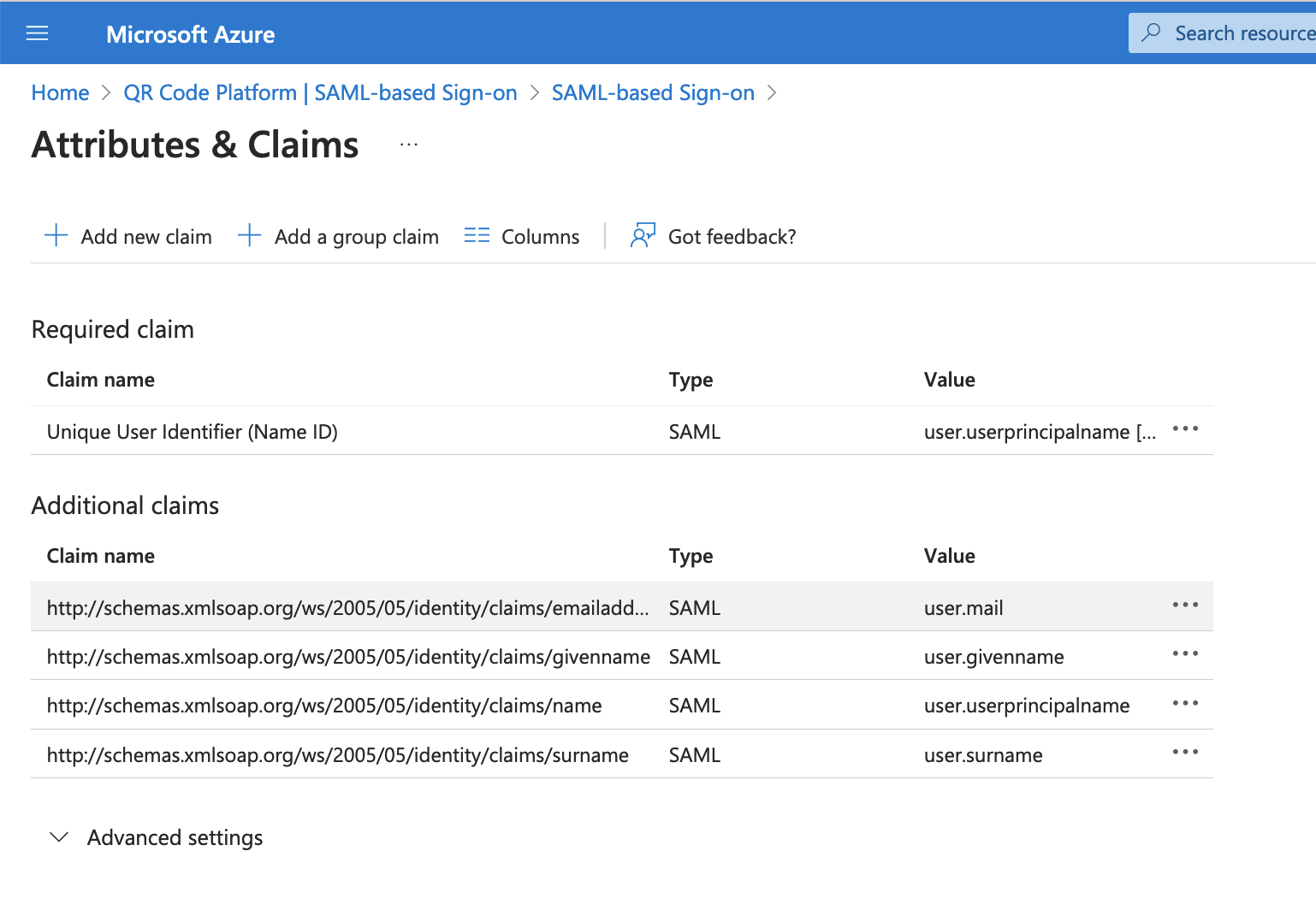1316x910 pixels.
Task: Open the hamburger portal menu
Action: pyautogui.click(x=38, y=33)
